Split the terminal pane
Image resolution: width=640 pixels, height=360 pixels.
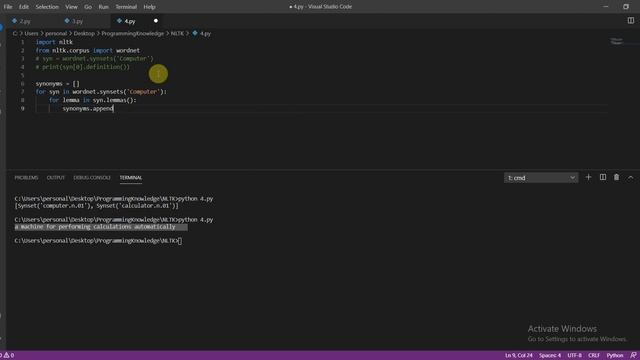(602, 177)
